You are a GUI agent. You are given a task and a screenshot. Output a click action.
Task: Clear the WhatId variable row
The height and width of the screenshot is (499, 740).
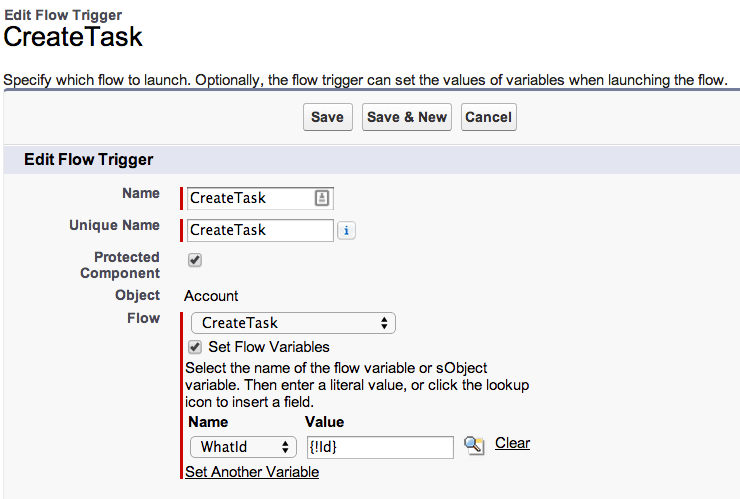tap(512, 443)
